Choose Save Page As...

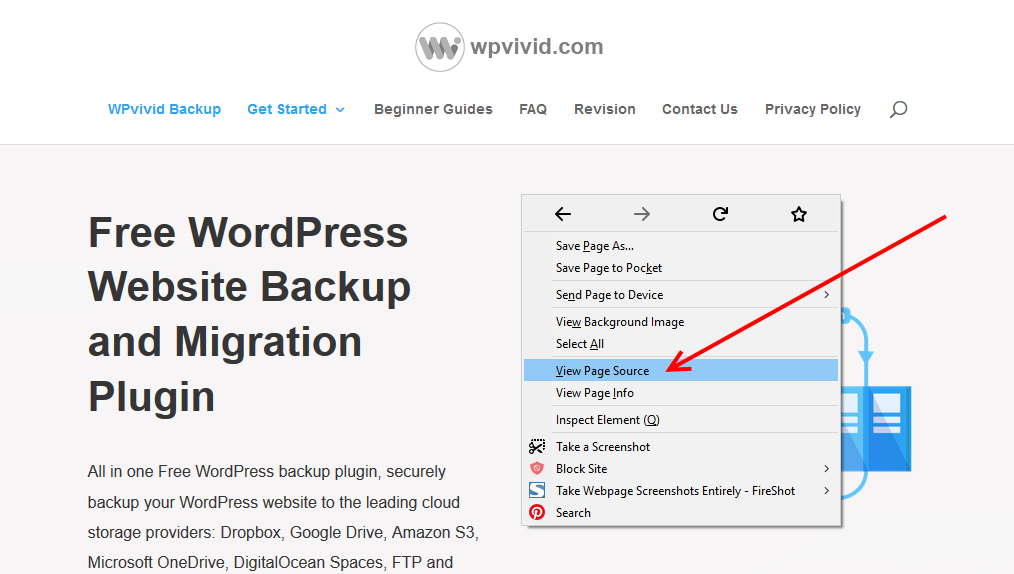point(681,246)
